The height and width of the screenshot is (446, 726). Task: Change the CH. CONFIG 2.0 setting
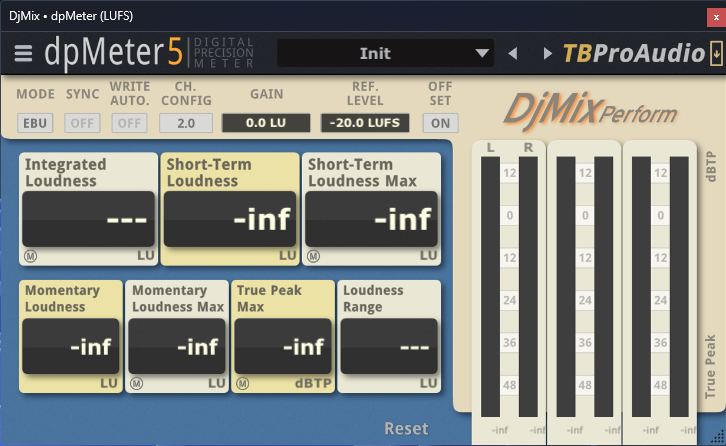pos(186,123)
